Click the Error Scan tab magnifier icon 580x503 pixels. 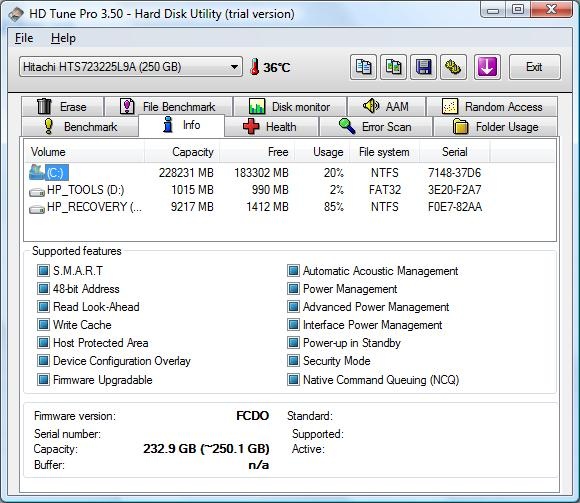click(x=347, y=126)
